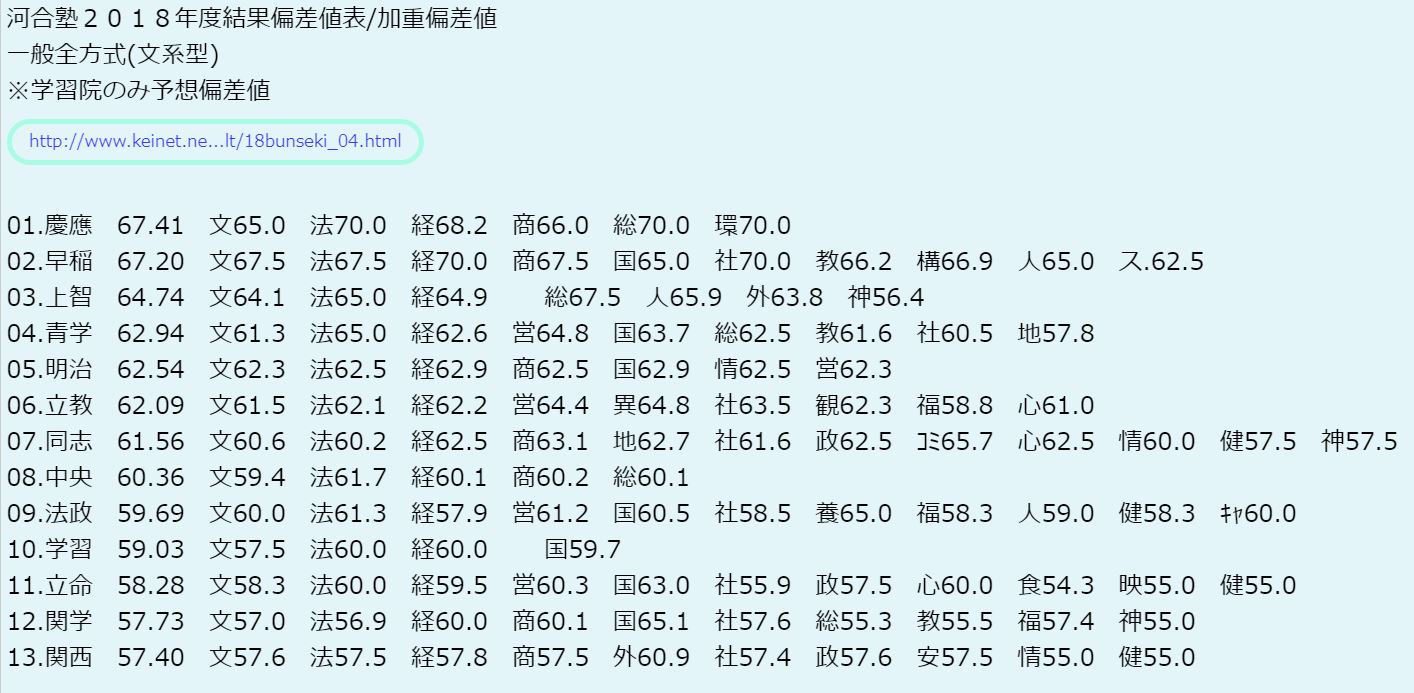Click 青学 地57.8 entry

[x=1056, y=334]
